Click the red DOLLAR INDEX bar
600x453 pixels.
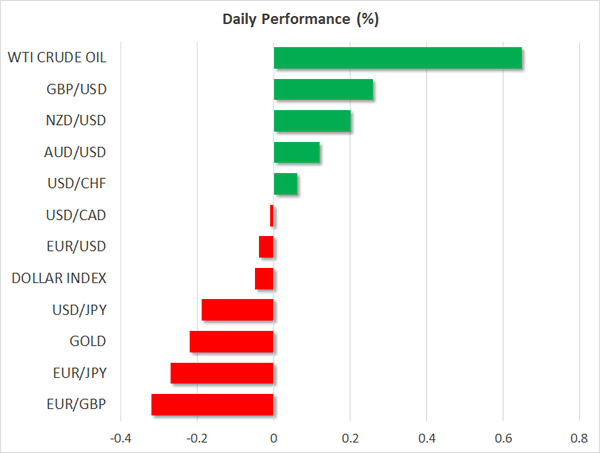264,278
